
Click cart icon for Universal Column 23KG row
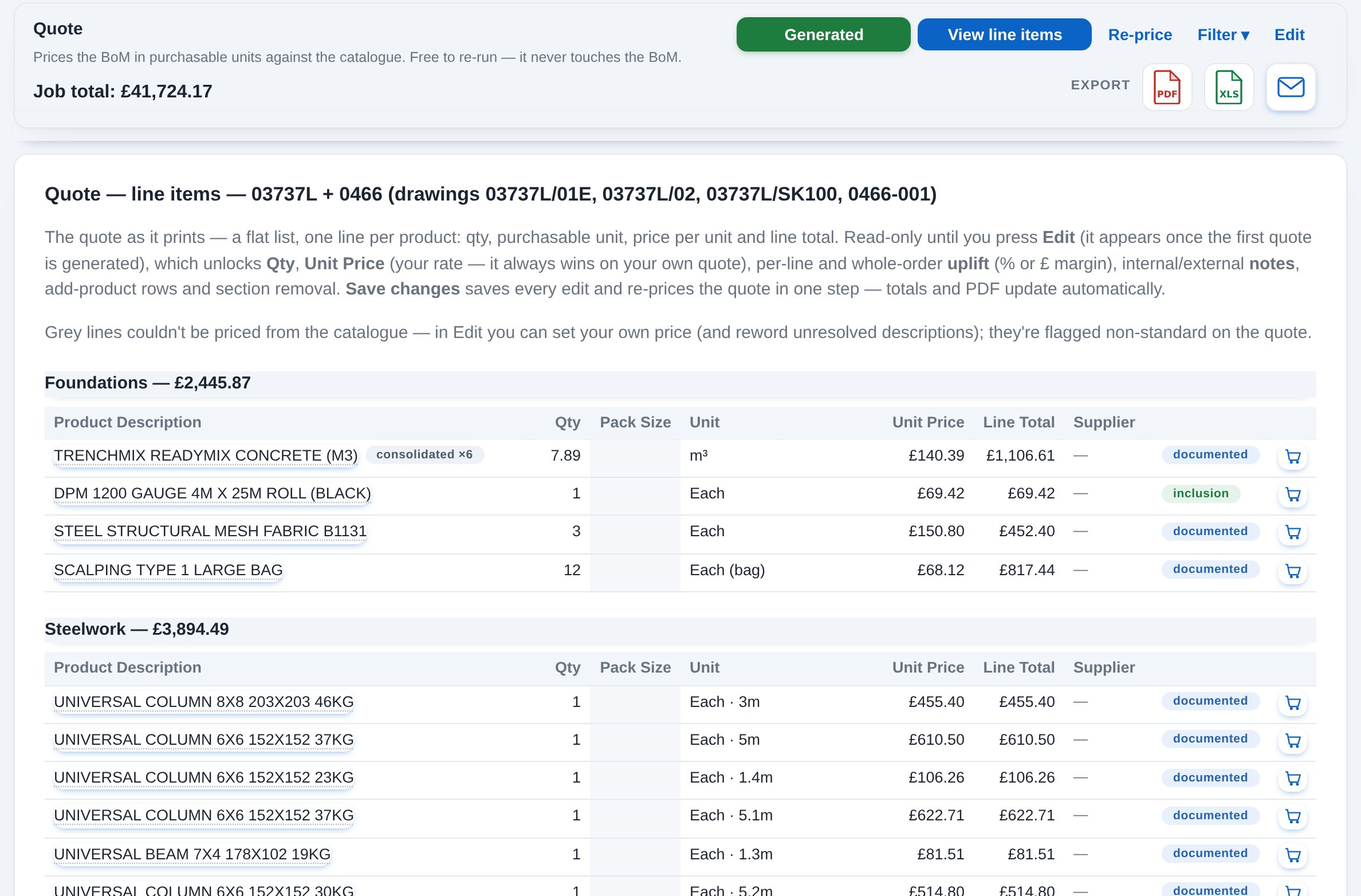1293,779
